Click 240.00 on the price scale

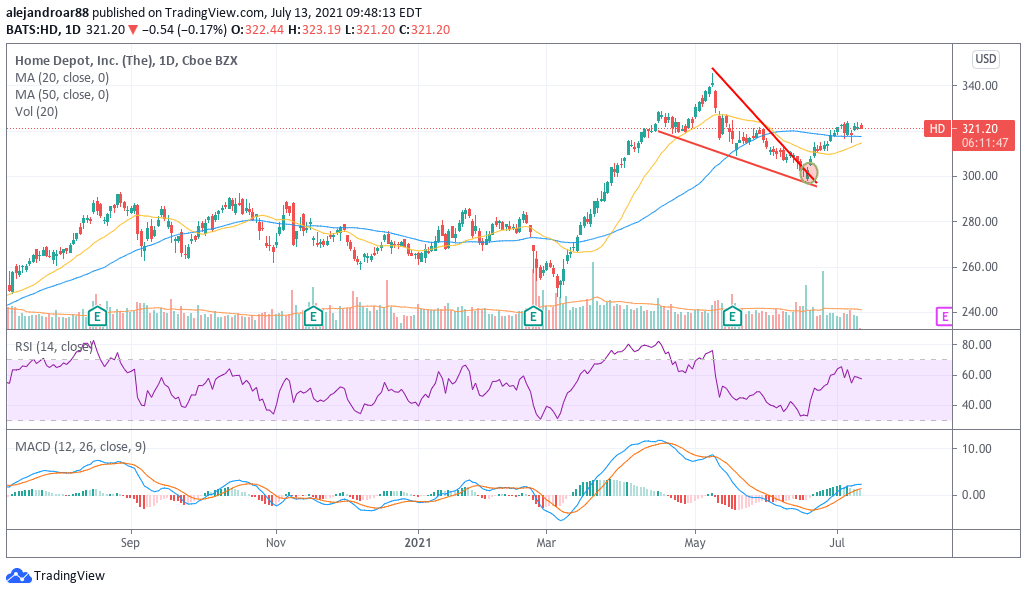coord(980,312)
